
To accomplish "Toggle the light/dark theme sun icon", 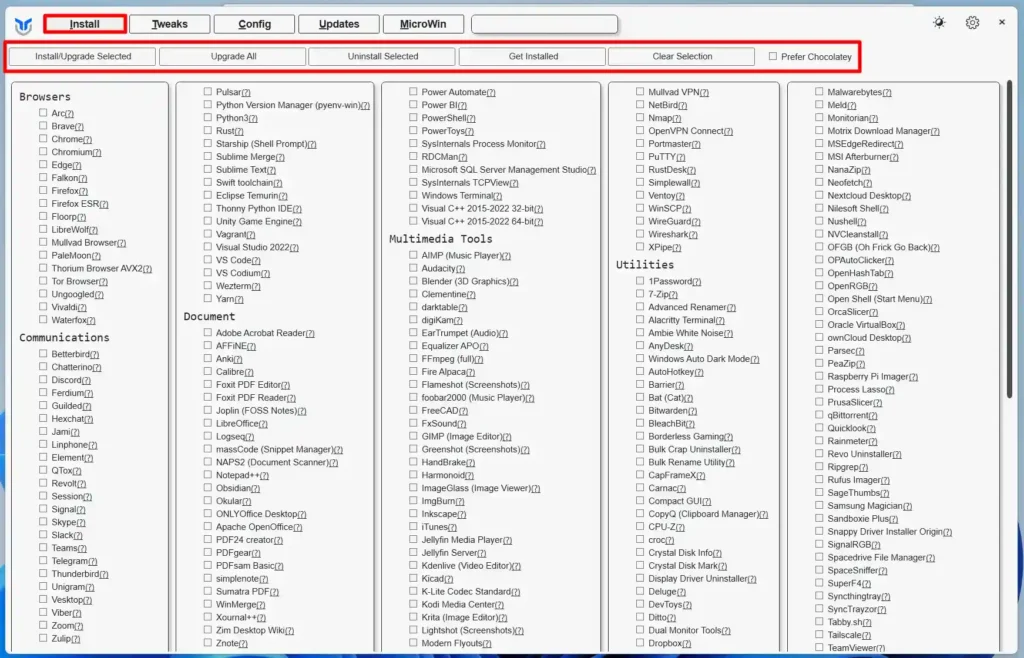I will tap(939, 23).
